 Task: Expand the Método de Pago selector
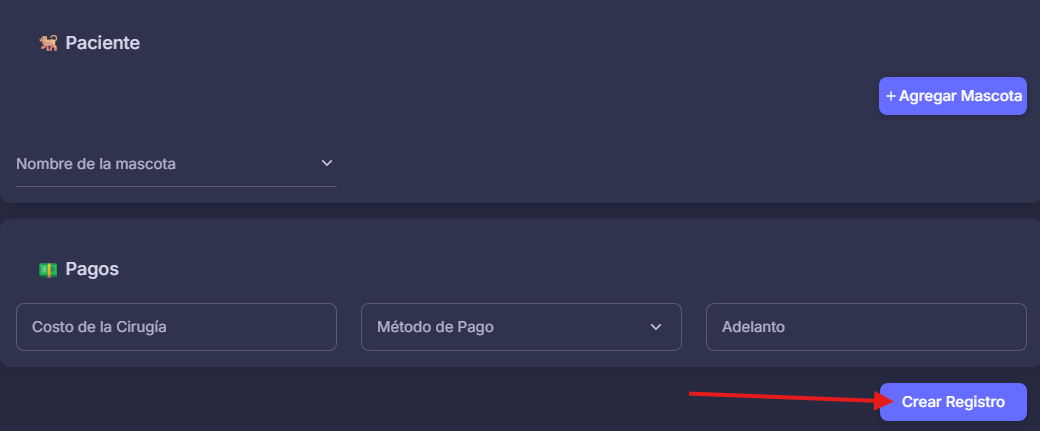(521, 327)
